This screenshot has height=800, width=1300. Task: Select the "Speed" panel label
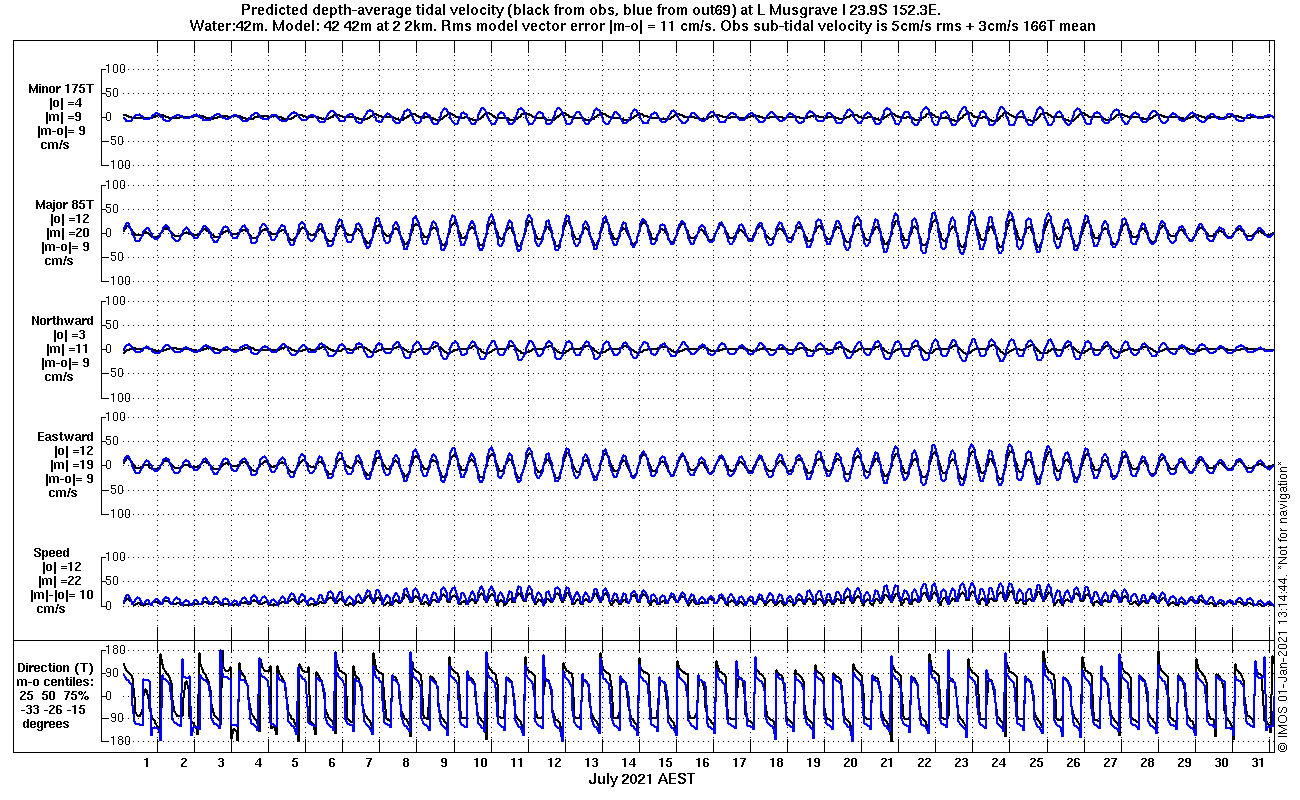52,553
